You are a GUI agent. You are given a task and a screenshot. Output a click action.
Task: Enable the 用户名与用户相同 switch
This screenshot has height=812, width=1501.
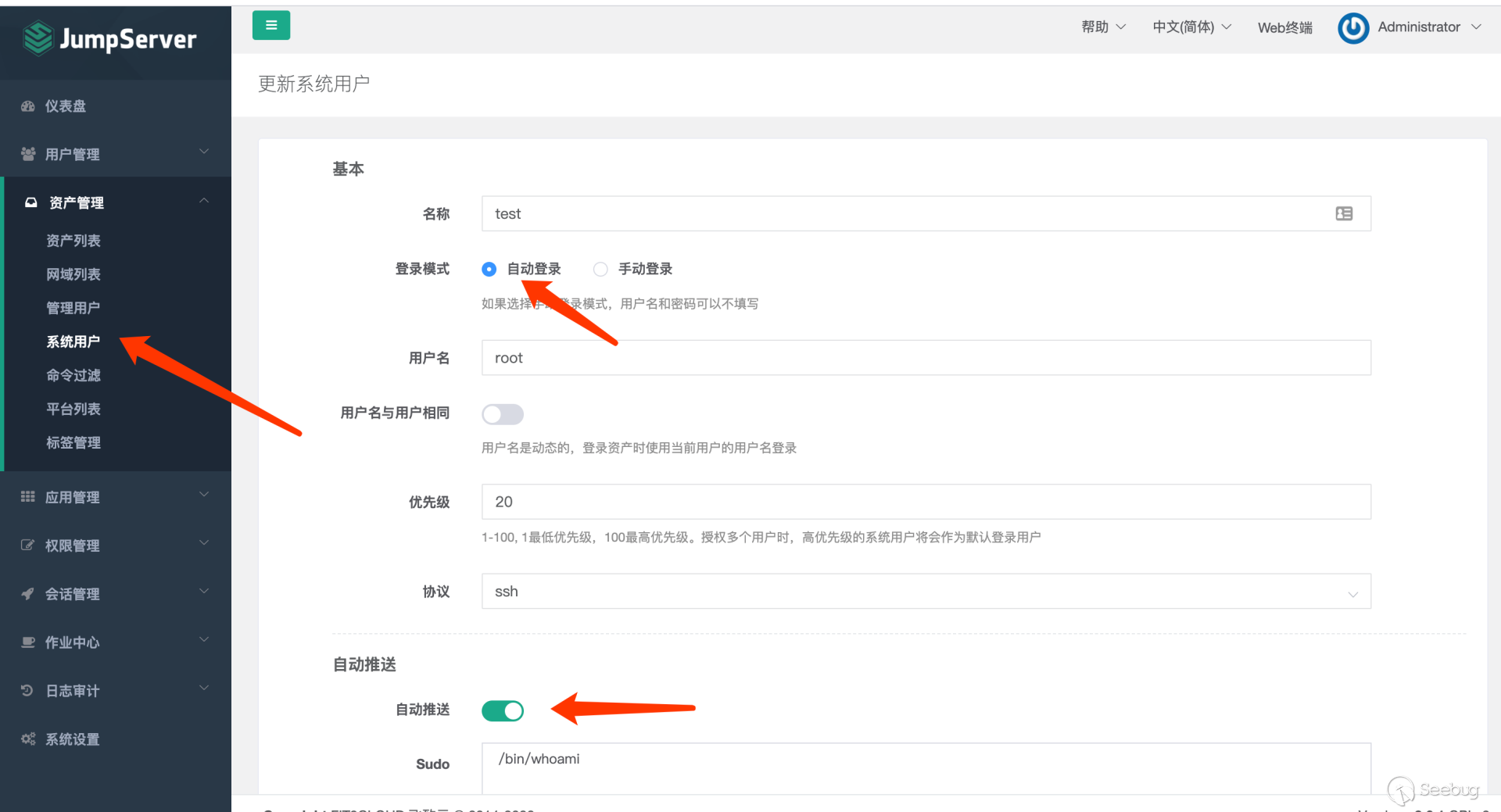[x=503, y=414]
